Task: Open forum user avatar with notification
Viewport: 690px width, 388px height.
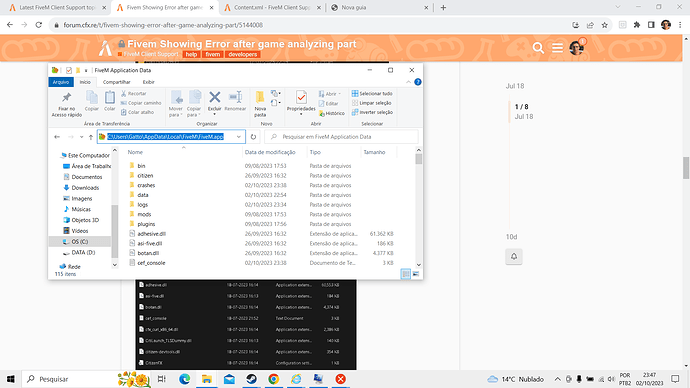Action: 577,47
